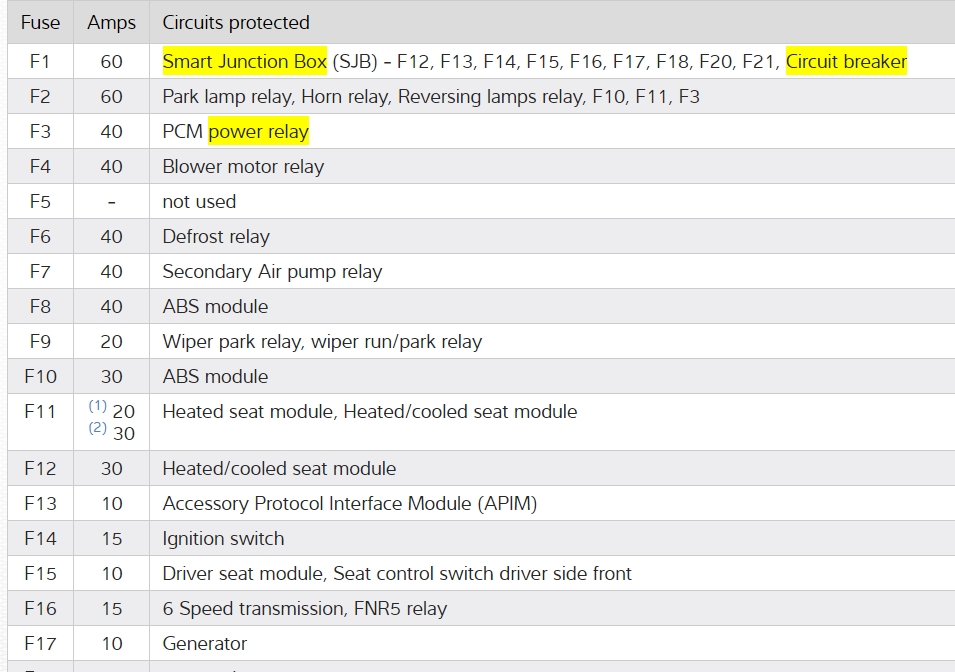Select the "Ignition switch" entry
Screen dimensions: 955x672
[x=223, y=539]
